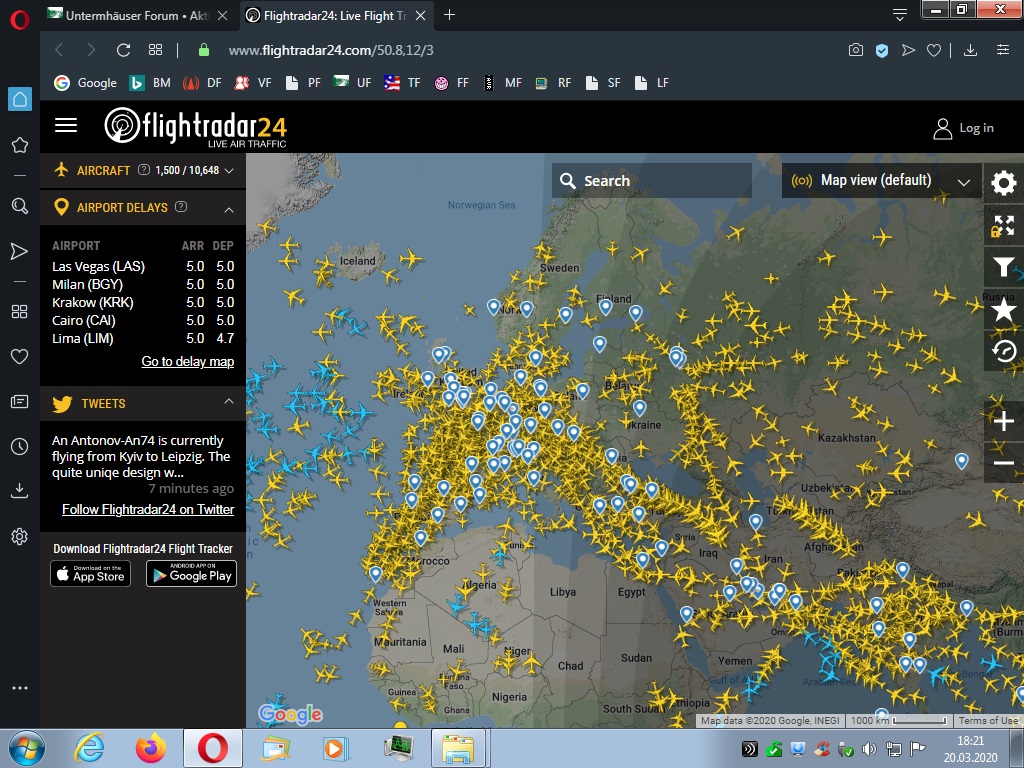Open bookmarks star on the map
This screenshot has width=1024, height=768.
(1004, 310)
